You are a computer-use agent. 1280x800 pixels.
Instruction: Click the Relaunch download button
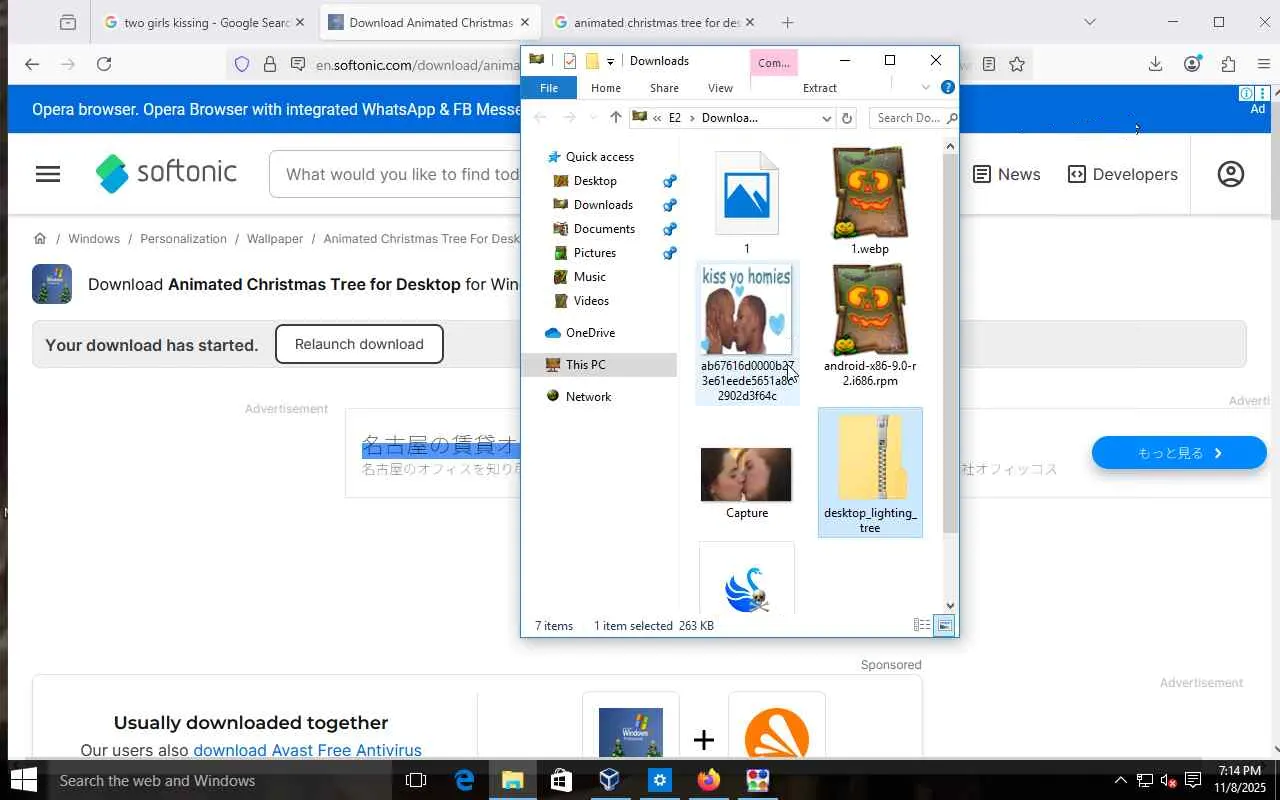pos(359,344)
